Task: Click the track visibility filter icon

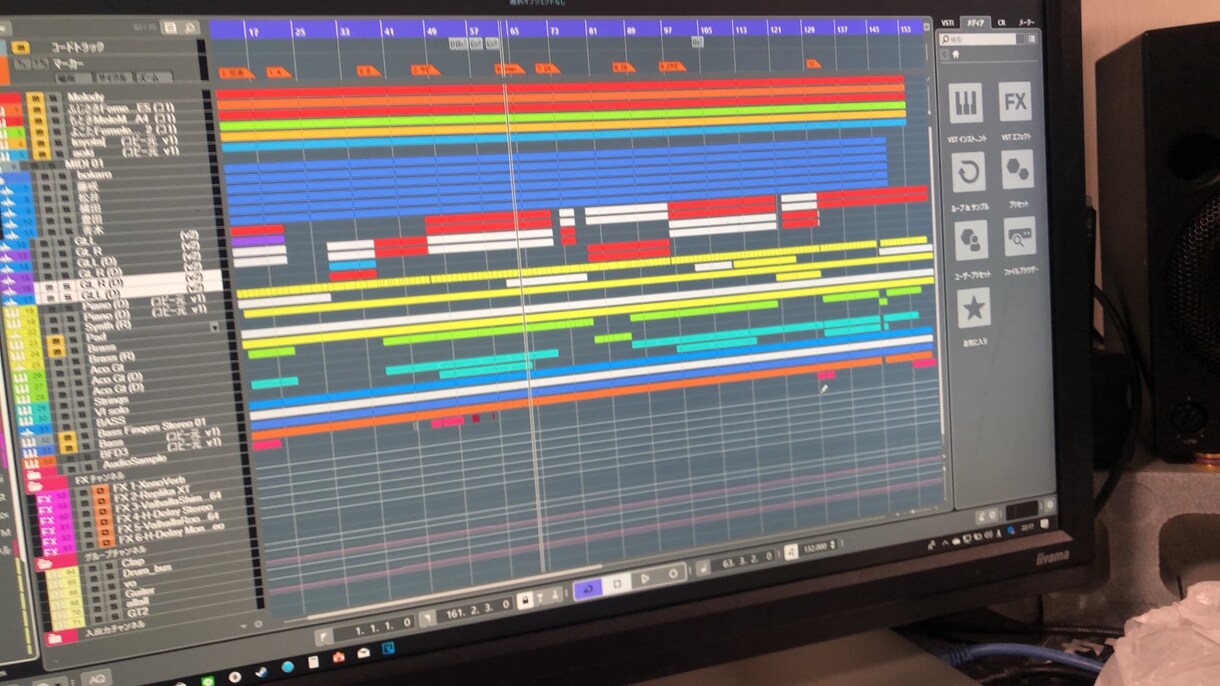Action: pos(170,28)
